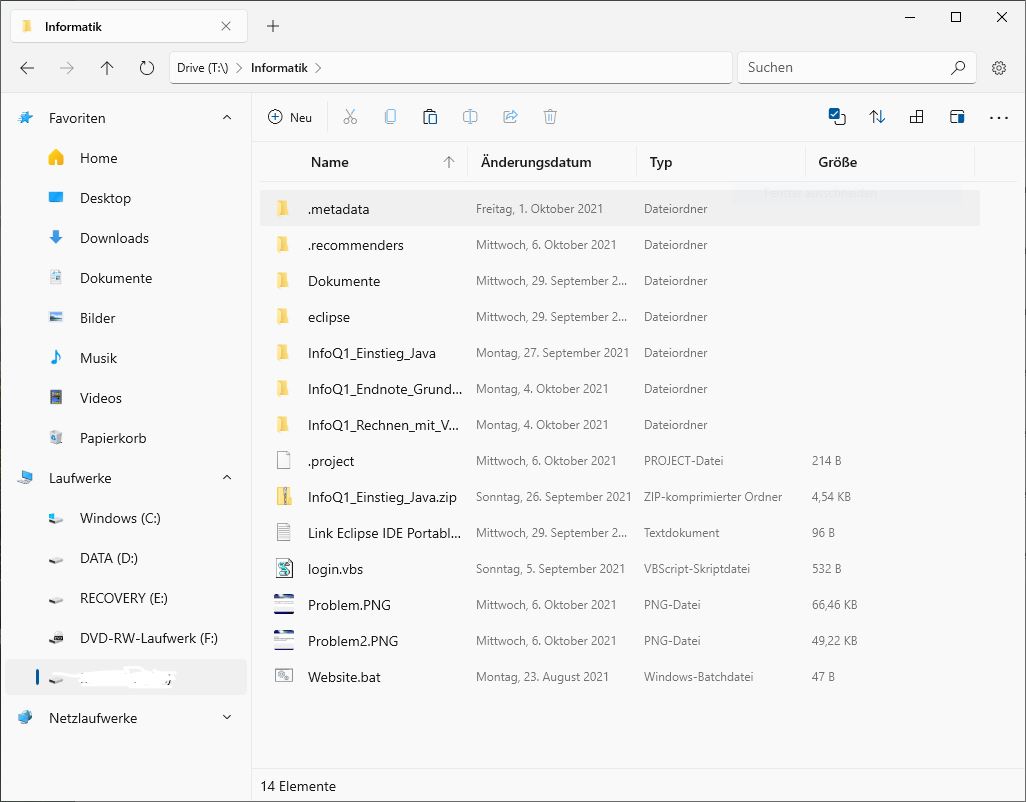Open Bilder in the sidebar

pyautogui.click(x=126, y=318)
